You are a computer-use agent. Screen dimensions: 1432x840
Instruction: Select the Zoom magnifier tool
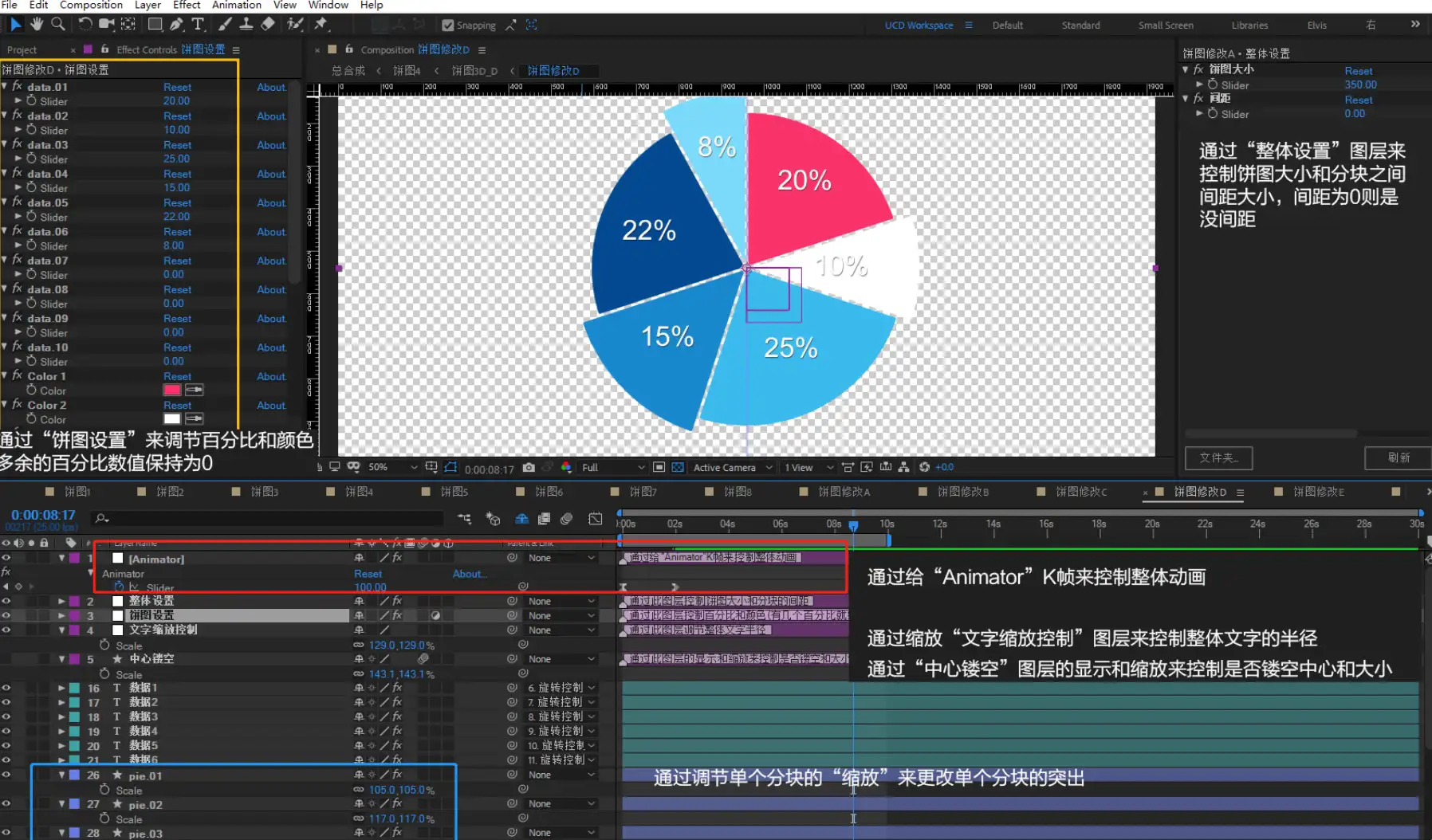coord(58,25)
